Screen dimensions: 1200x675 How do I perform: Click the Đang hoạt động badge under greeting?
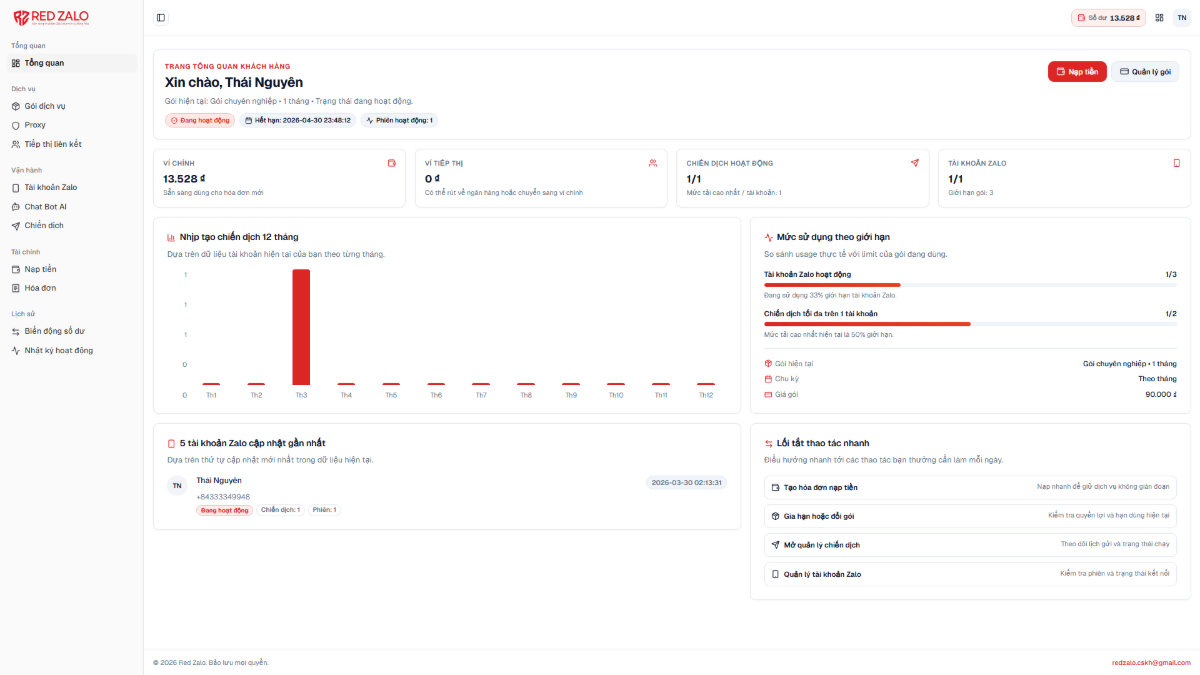click(200, 120)
